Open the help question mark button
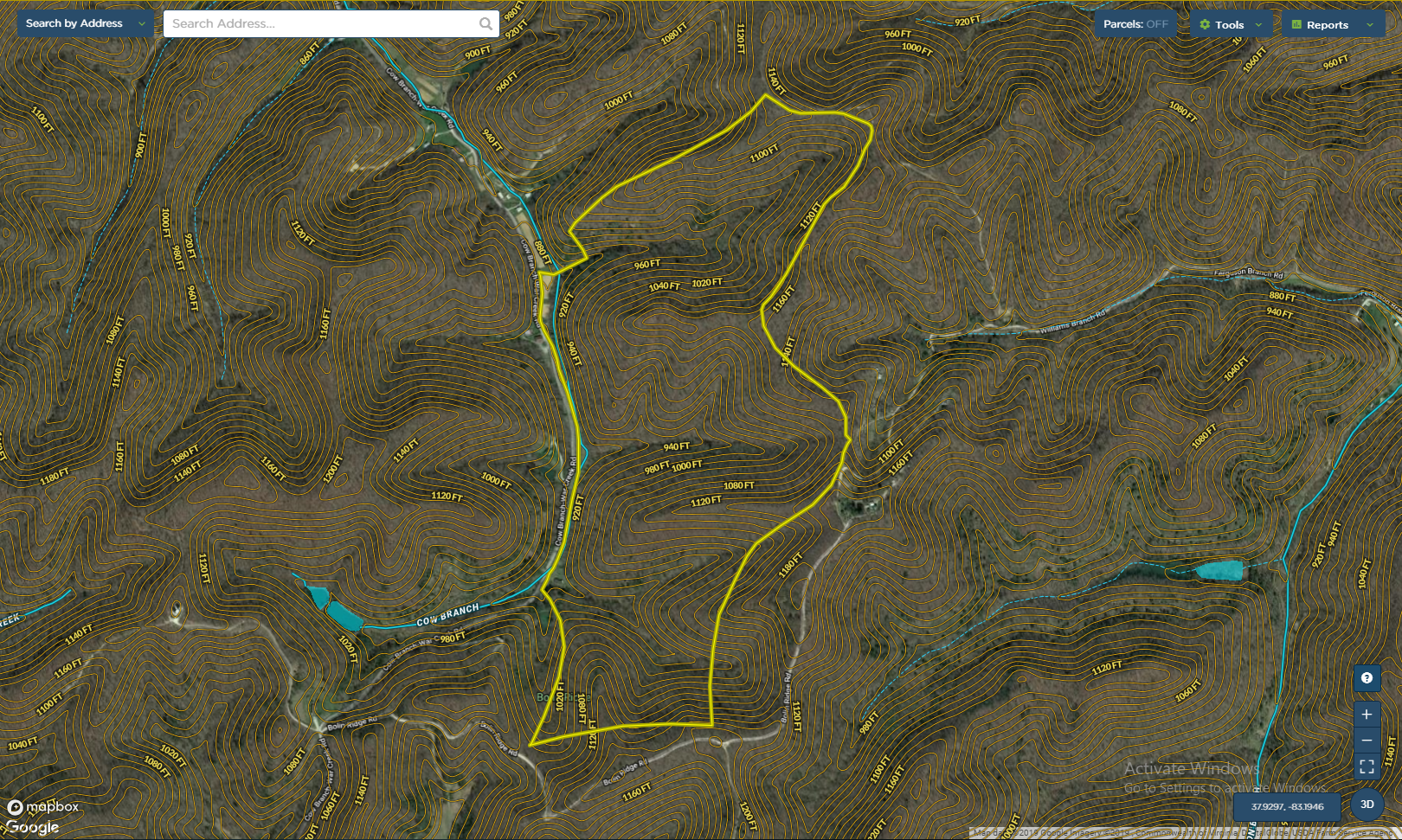 click(1367, 678)
